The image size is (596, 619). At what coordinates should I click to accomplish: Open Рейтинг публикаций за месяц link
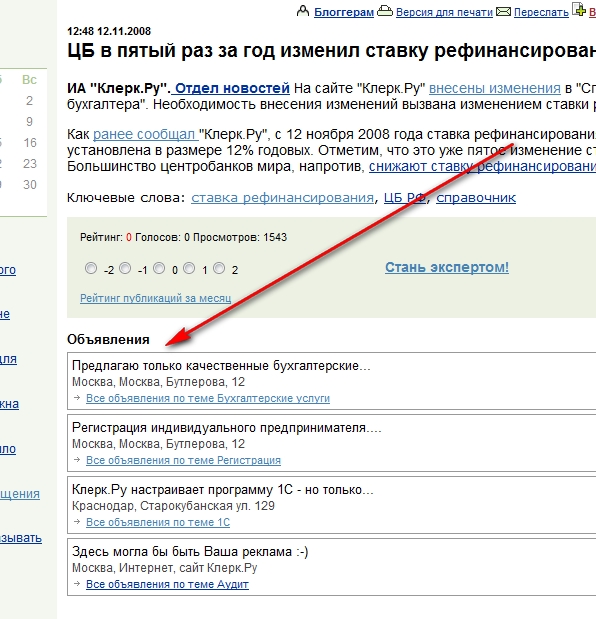156,298
